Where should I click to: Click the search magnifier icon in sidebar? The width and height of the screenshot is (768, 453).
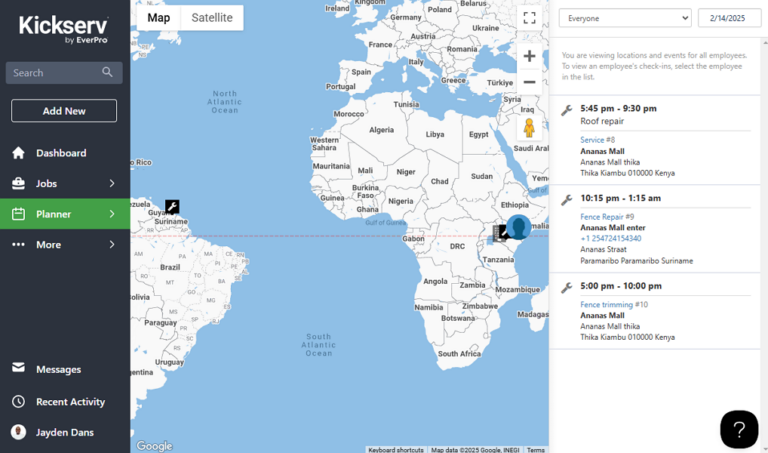pos(107,72)
